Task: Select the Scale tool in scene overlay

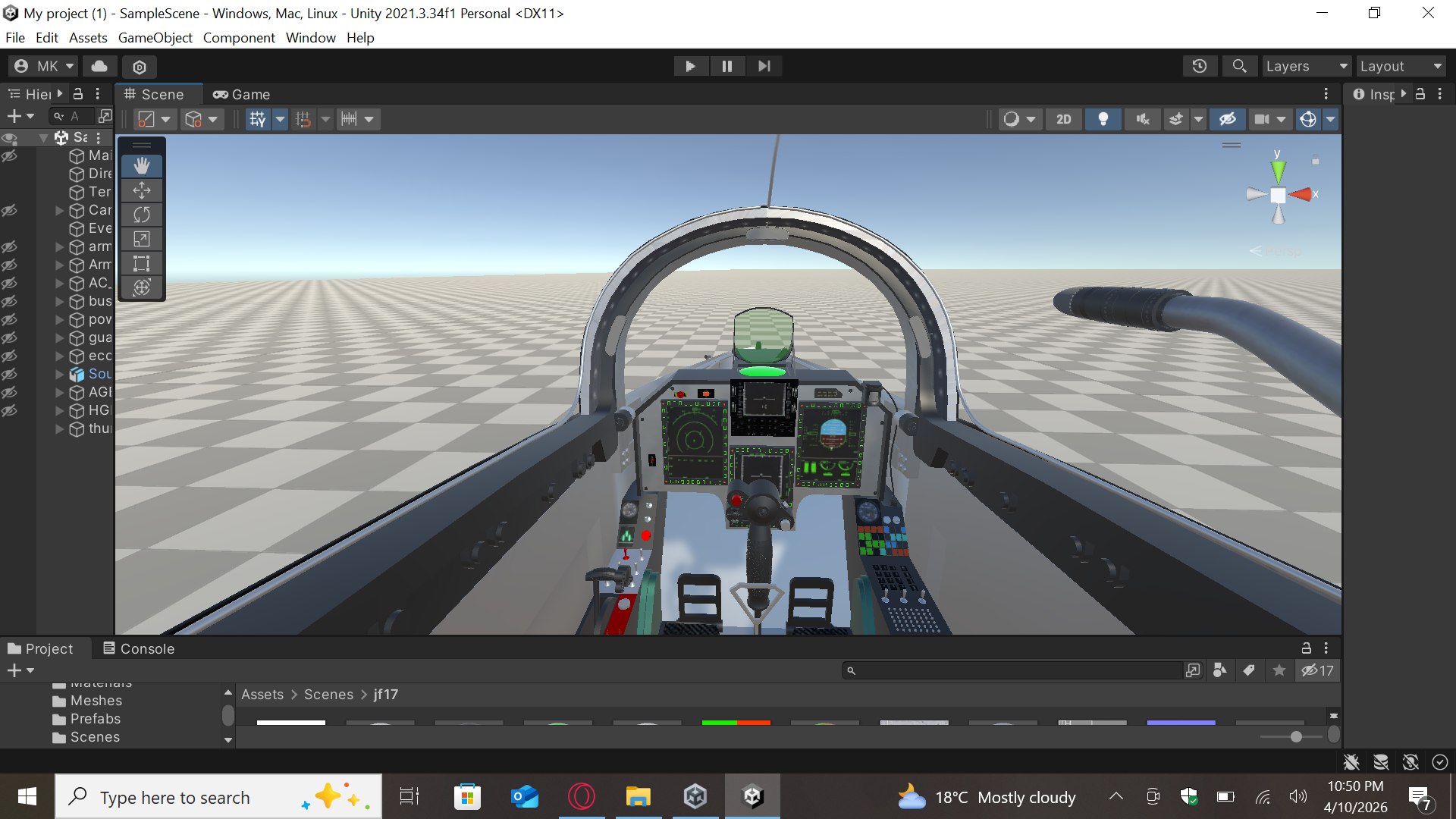Action: 142,239
